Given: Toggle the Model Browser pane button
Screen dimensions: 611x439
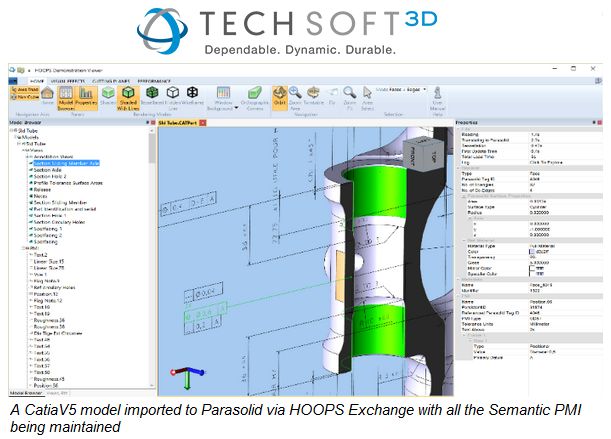Looking at the screenshot, I should [x=65, y=98].
